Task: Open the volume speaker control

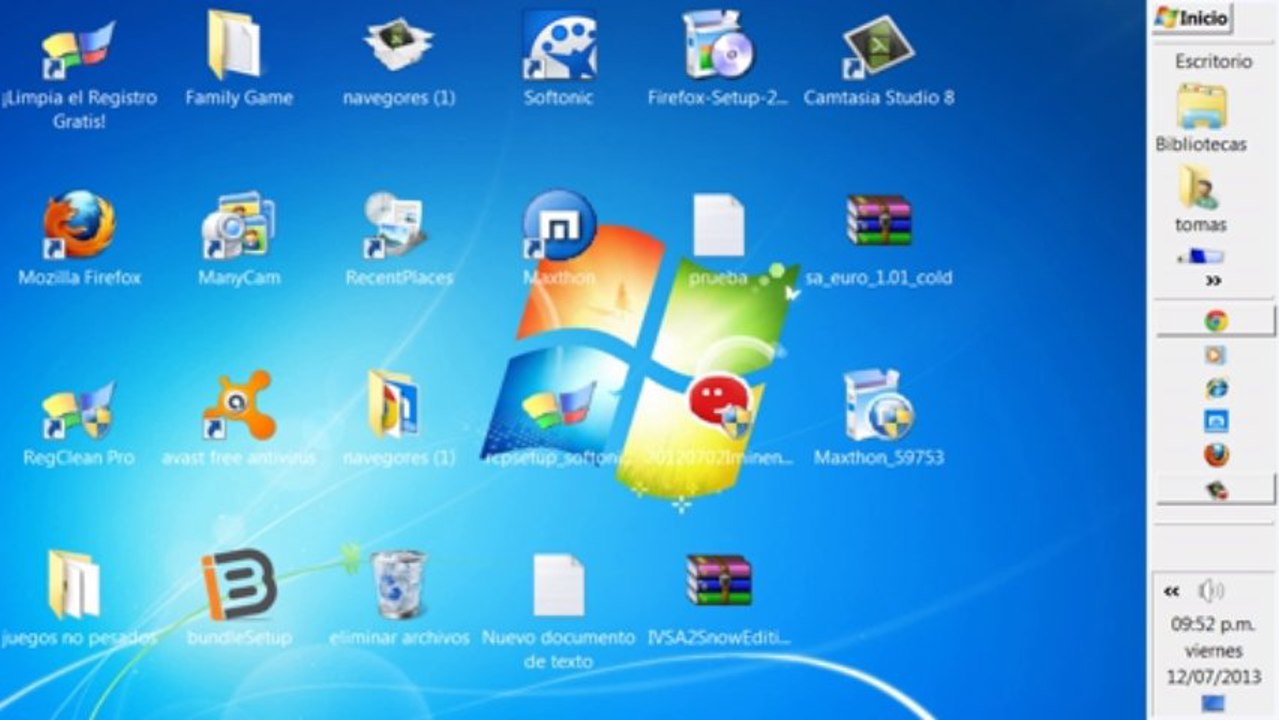Action: pyautogui.click(x=1211, y=591)
